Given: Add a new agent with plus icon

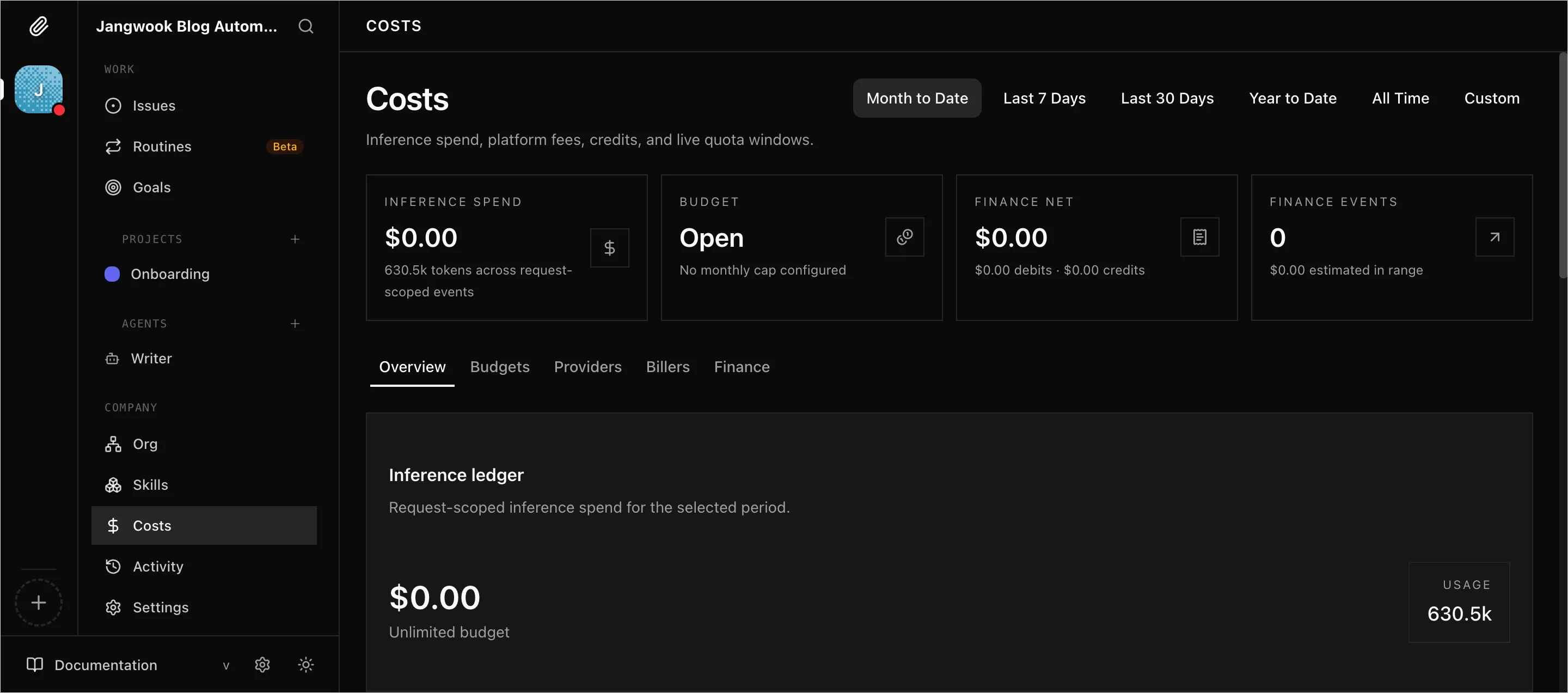Looking at the screenshot, I should (x=295, y=324).
